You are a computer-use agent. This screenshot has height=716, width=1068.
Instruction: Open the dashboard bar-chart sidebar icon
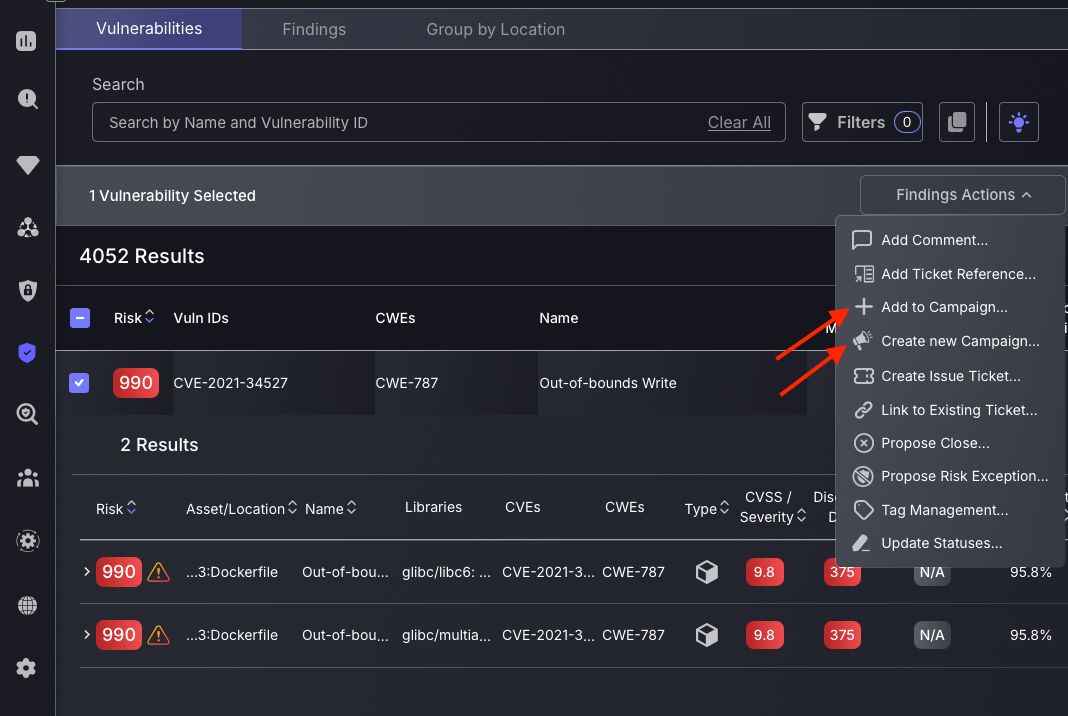click(26, 41)
